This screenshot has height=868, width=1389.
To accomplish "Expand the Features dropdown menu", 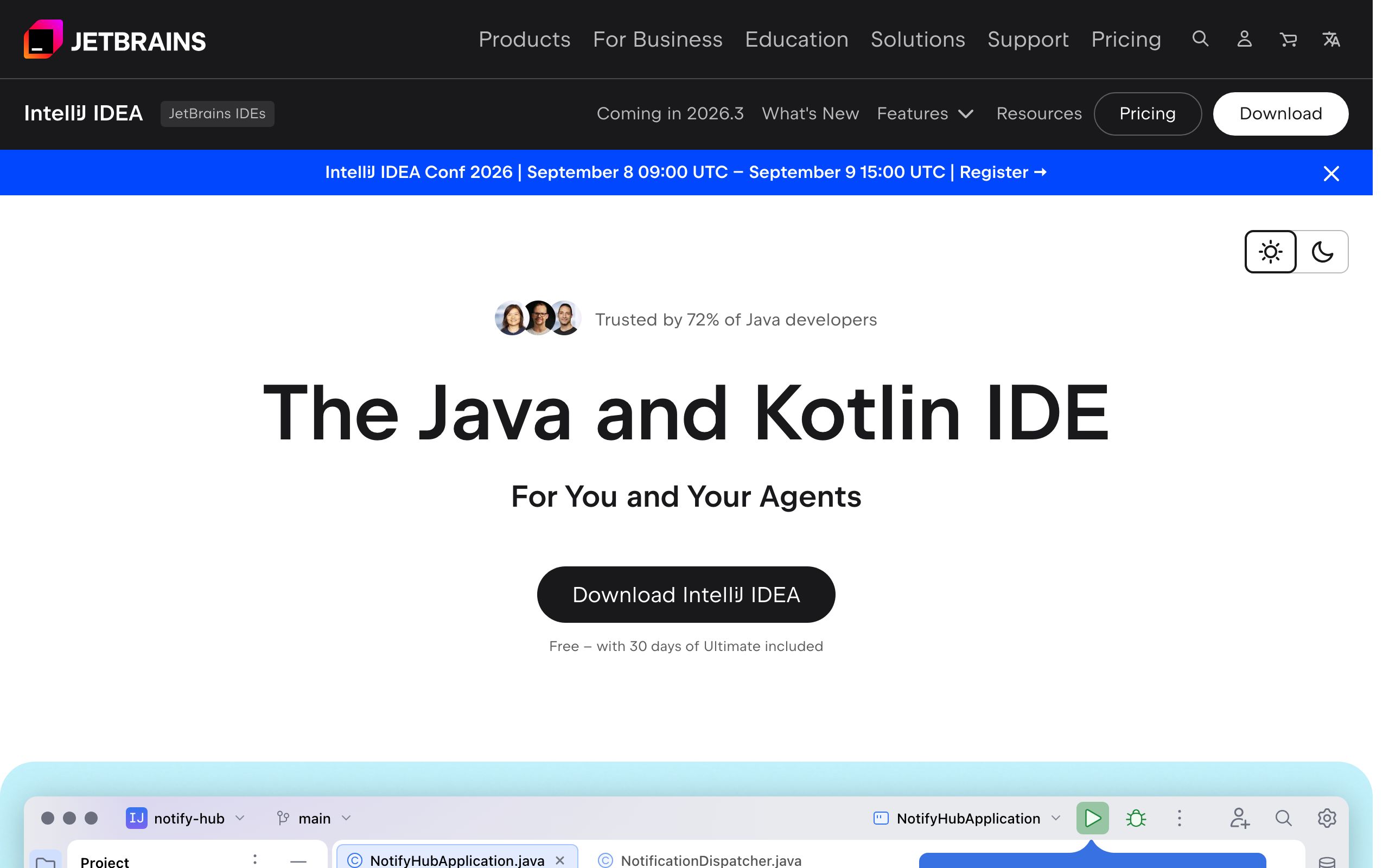I will (x=925, y=114).
